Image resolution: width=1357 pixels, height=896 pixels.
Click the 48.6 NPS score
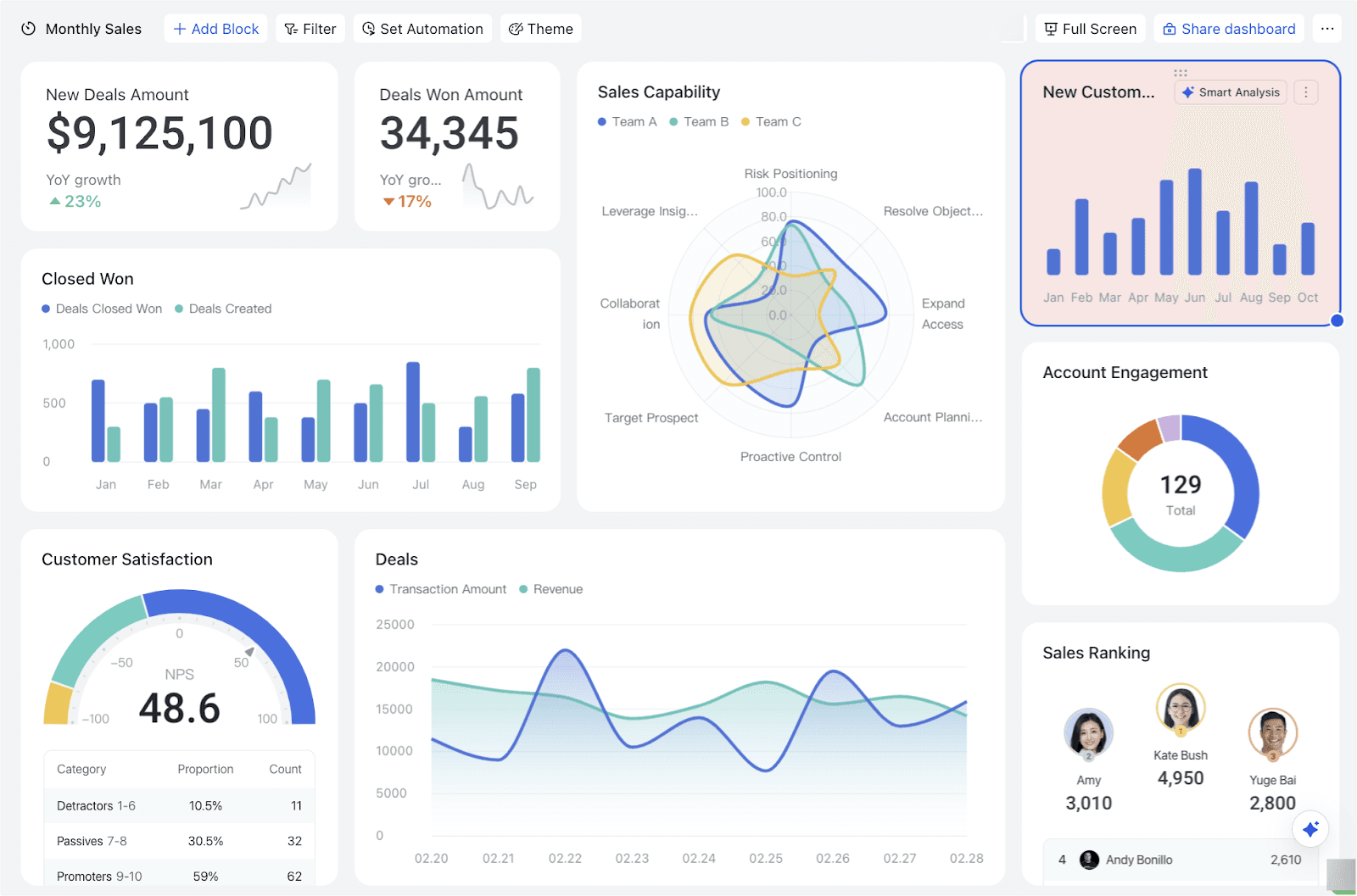[x=180, y=708]
